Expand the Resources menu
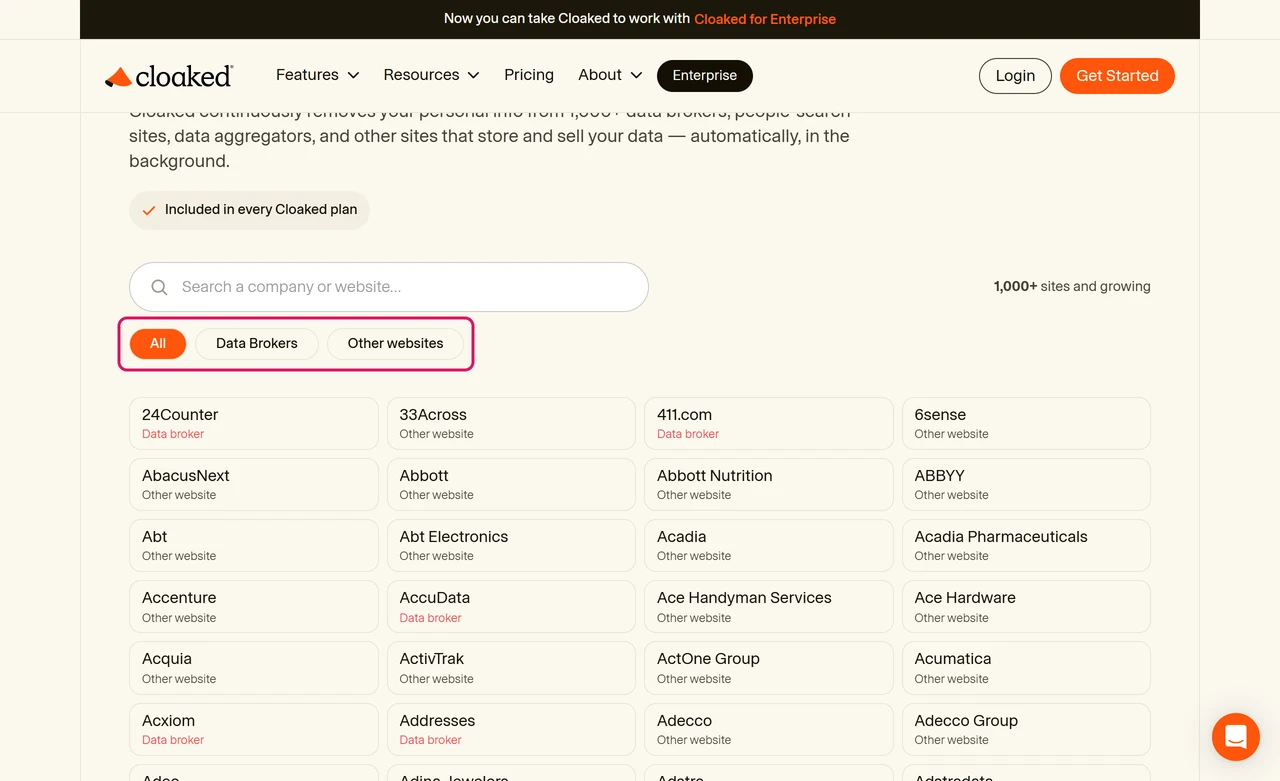1280x781 pixels. 431,75
